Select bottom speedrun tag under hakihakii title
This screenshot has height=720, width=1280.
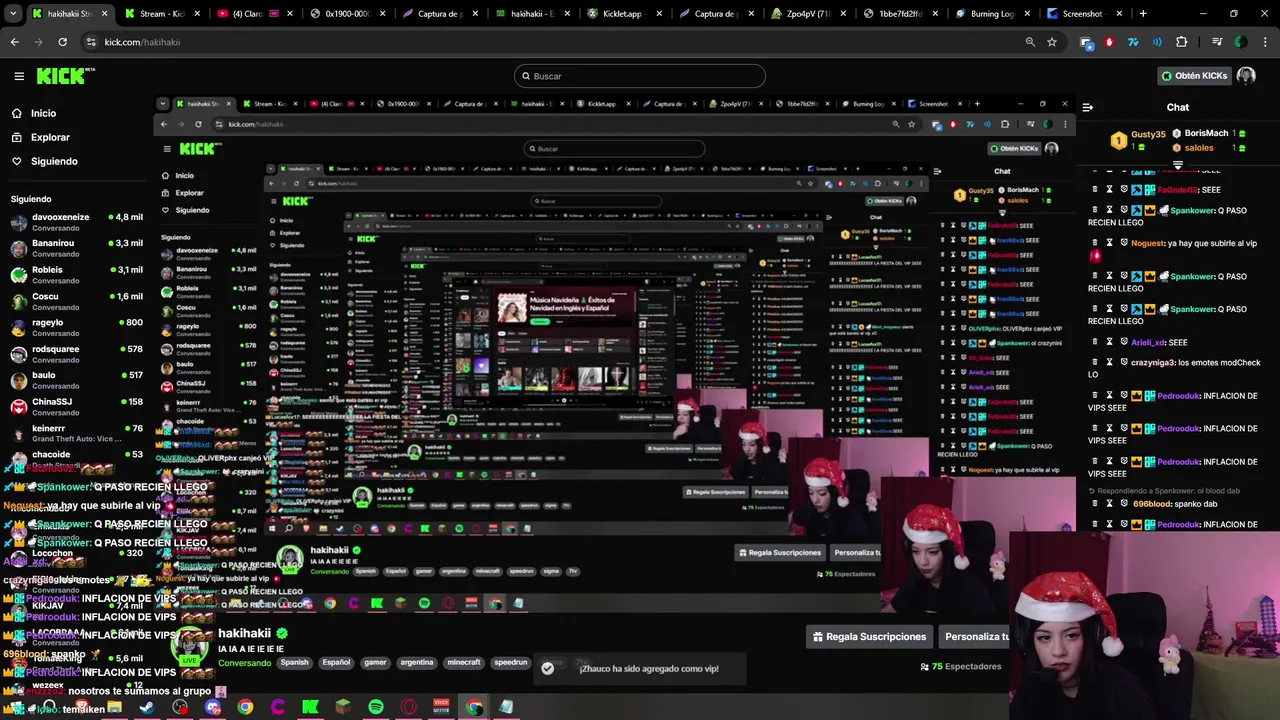coord(510,662)
